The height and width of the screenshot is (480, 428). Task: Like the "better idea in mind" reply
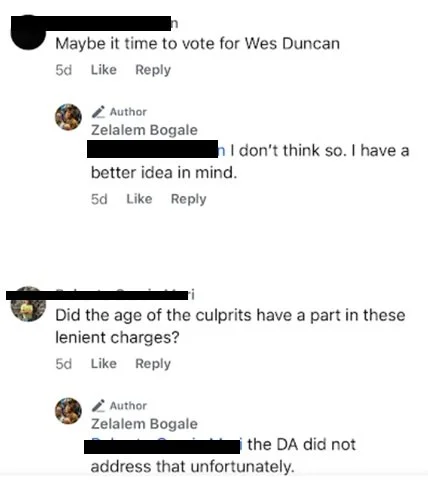(x=139, y=199)
